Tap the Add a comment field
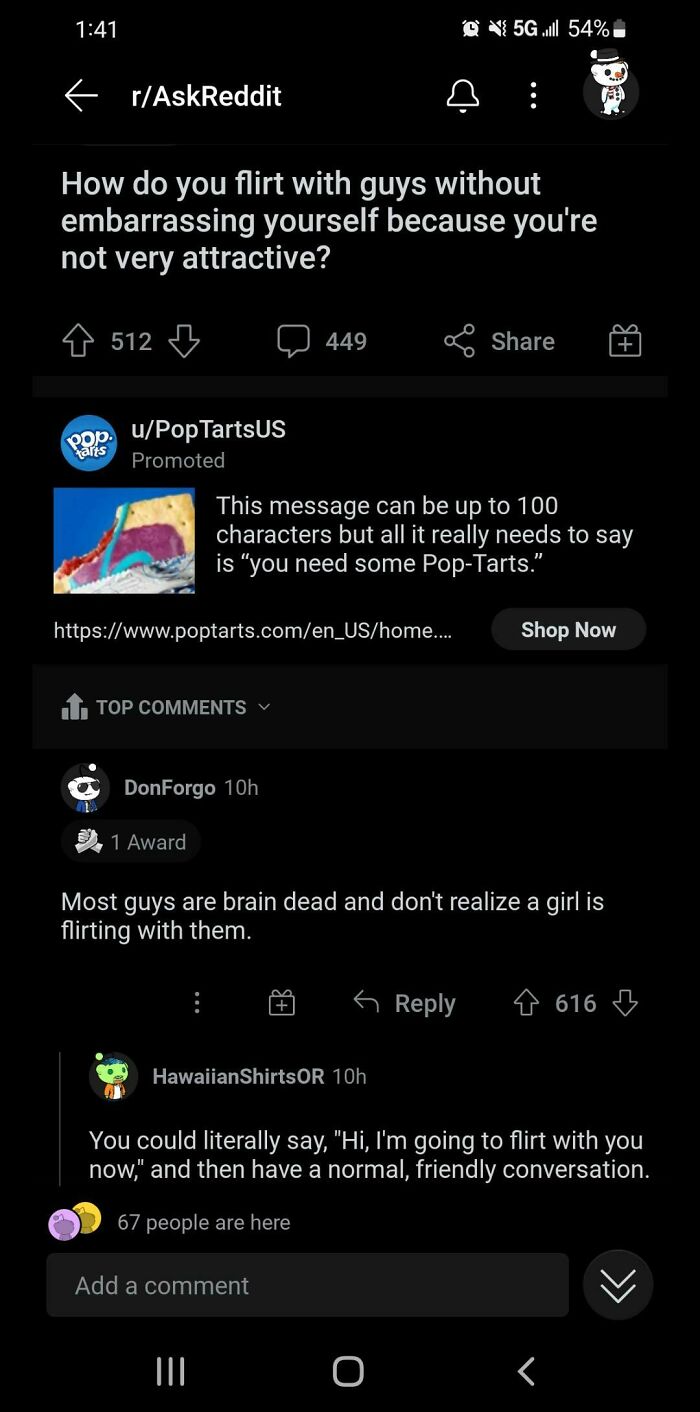Screen dimensions: 700x1412 [307, 1285]
